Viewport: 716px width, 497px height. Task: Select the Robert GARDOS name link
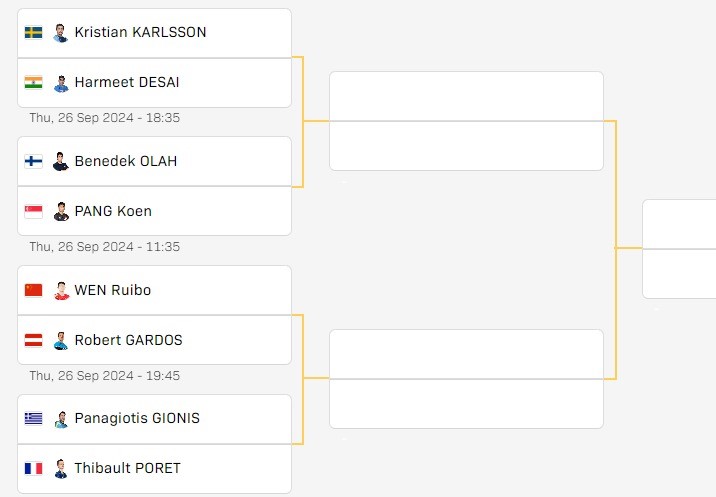click(x=128, y=340)
